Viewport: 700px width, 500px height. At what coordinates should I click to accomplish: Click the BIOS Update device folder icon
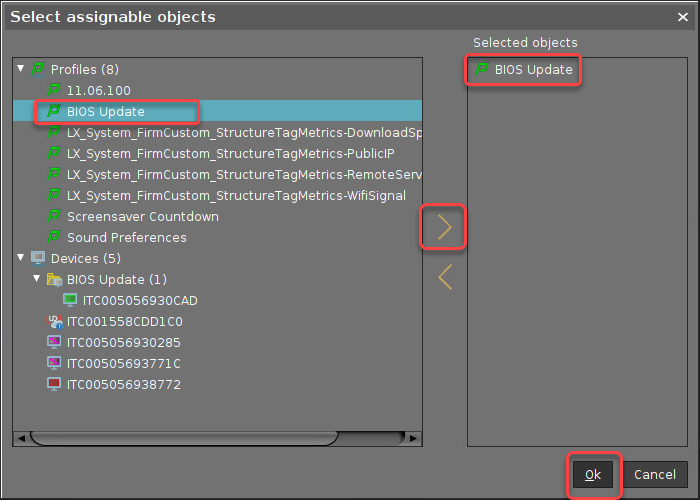point(54,279)
